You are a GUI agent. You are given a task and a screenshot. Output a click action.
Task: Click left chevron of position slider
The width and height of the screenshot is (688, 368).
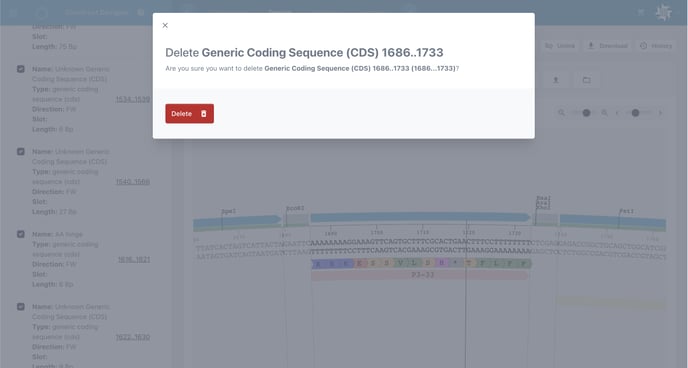(617, 113)
